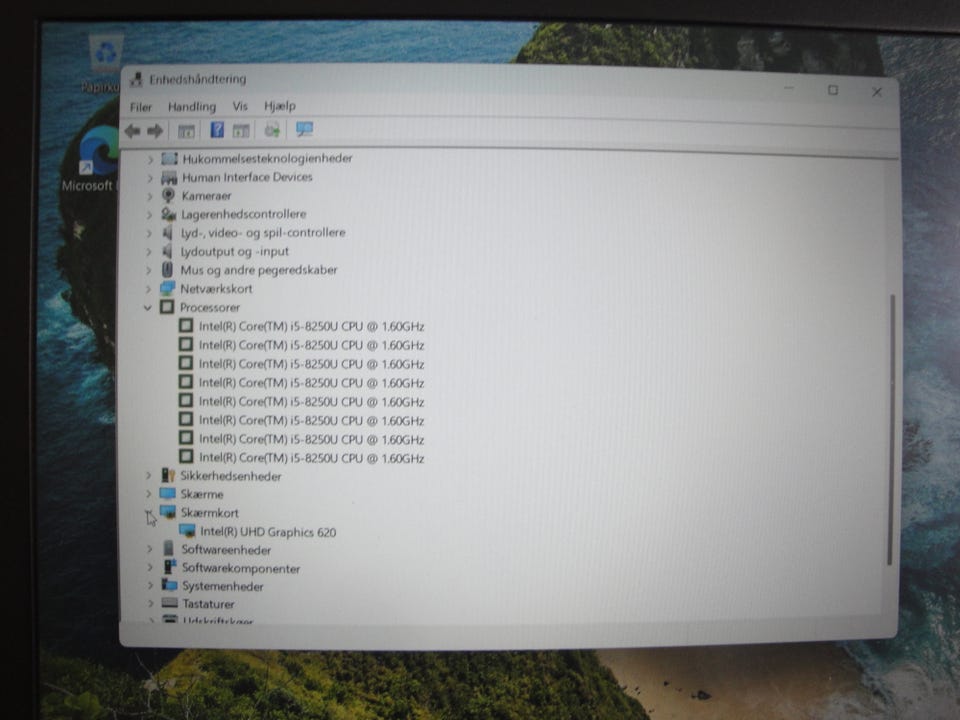Image resolution: width=960 pixels, height=720 pixels.
Task: Open the Vis menu
Action: (x=240, y=106)
